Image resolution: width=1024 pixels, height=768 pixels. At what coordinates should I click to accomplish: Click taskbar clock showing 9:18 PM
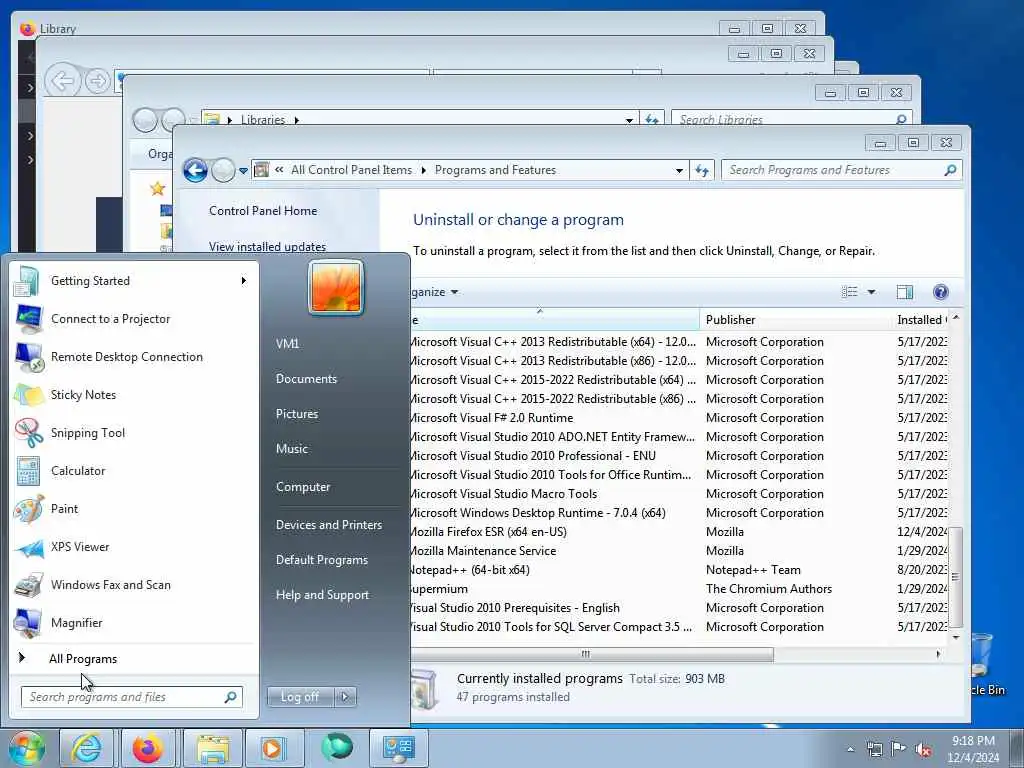[x=973, y=749]
